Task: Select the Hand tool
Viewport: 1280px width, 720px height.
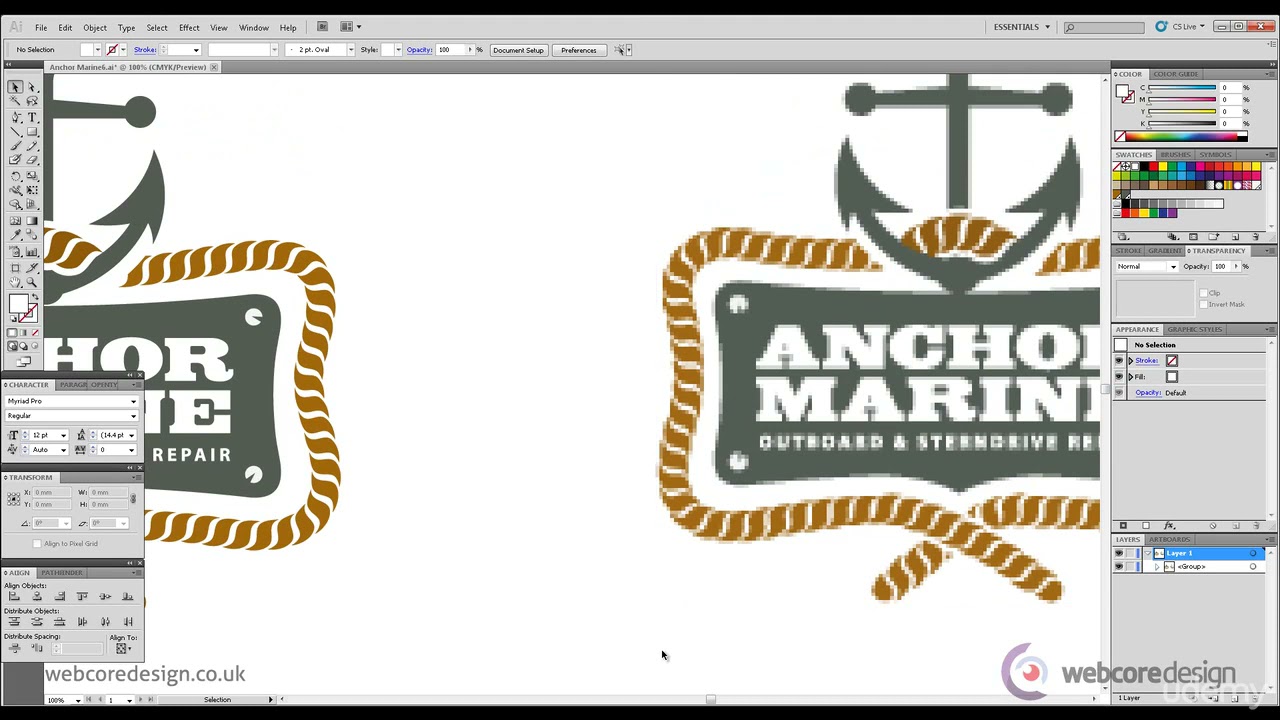Action: click(x=15, y=281)
